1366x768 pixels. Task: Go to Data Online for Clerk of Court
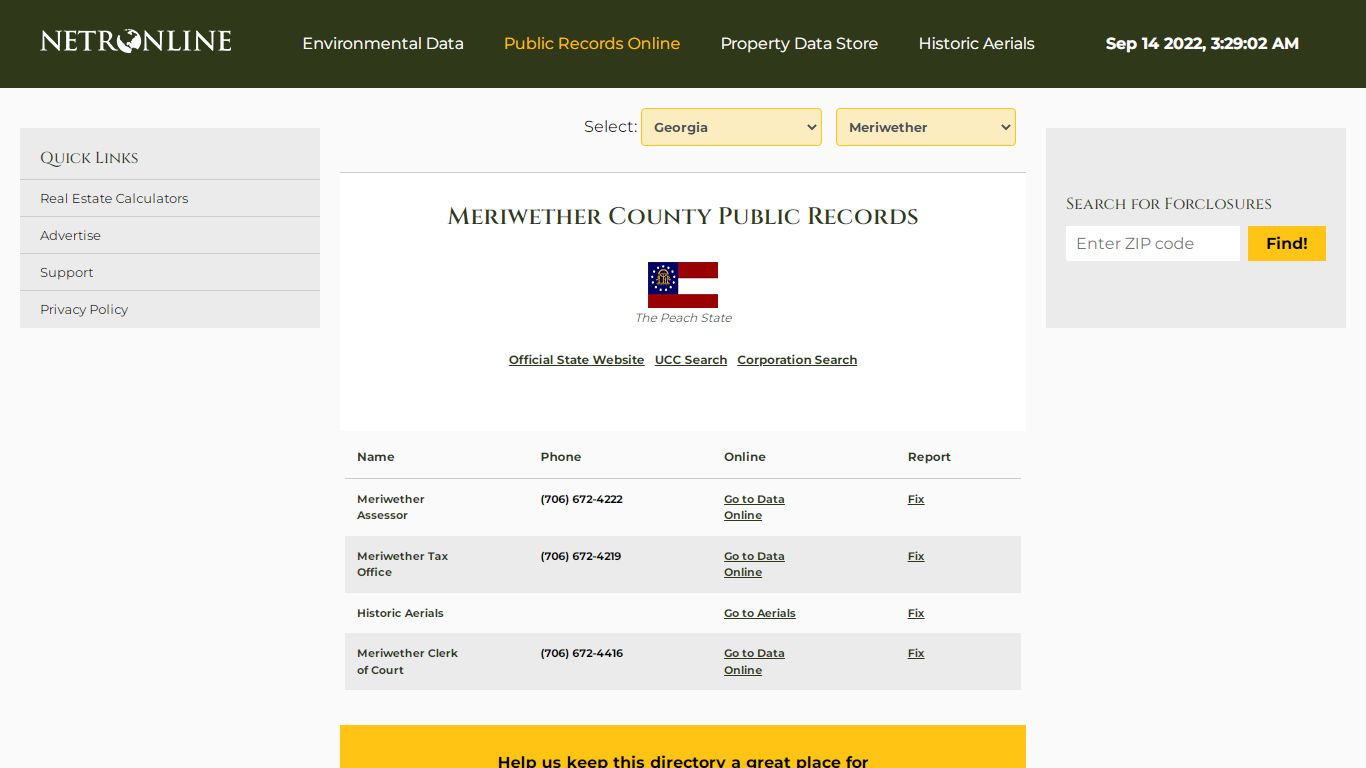point(754,661)
